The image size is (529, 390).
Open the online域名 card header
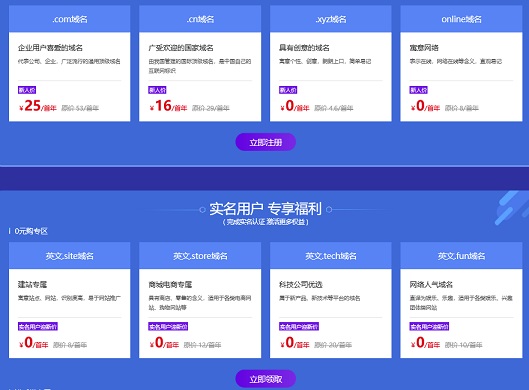461,19
